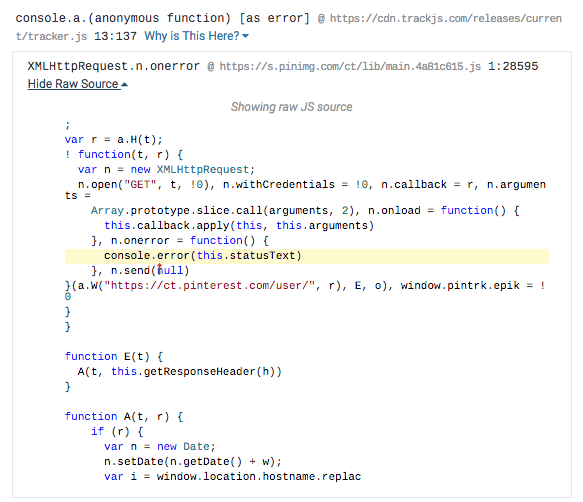The image size is (583, 502).
Task: Click the 'A(t, this.getResponseHeader(h))' line
Action: (x=180, y=371)
